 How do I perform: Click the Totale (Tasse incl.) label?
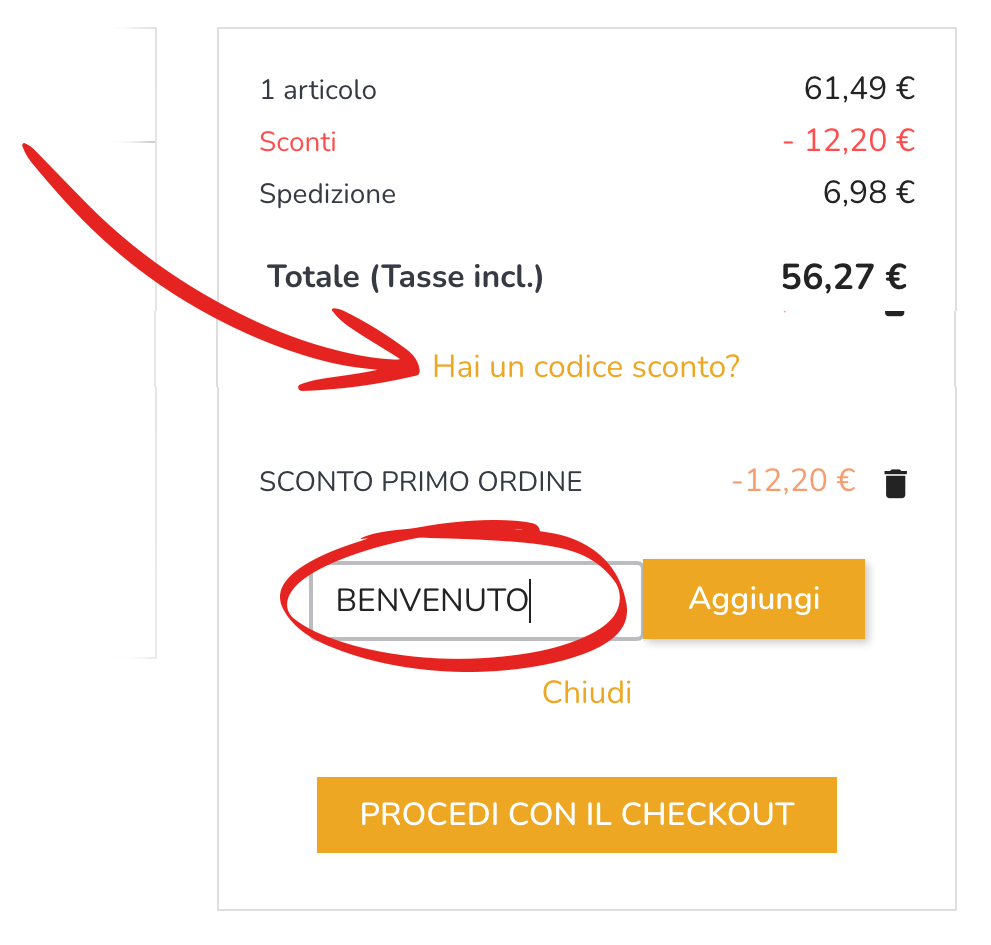(405, 277)
